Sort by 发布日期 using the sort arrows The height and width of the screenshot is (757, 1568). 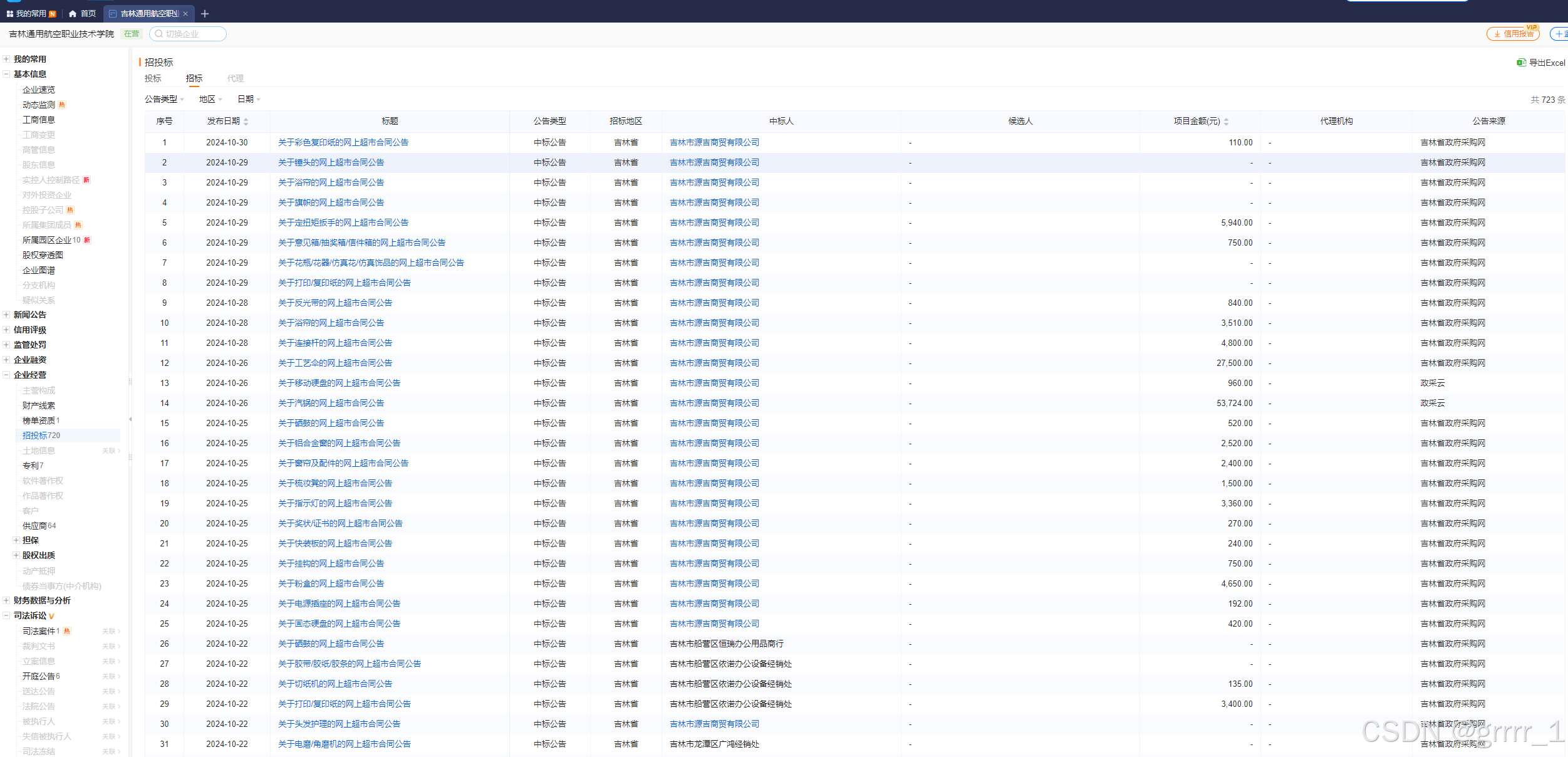(246, 122)
